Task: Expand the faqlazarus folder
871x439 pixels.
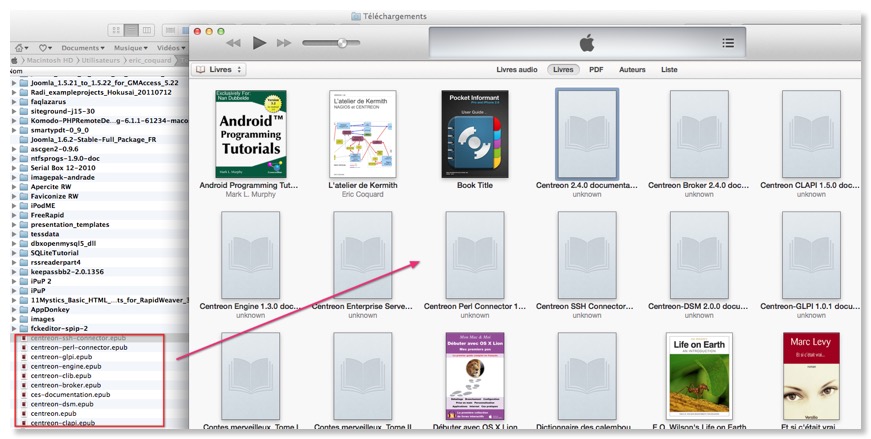Action: point(13,101)
